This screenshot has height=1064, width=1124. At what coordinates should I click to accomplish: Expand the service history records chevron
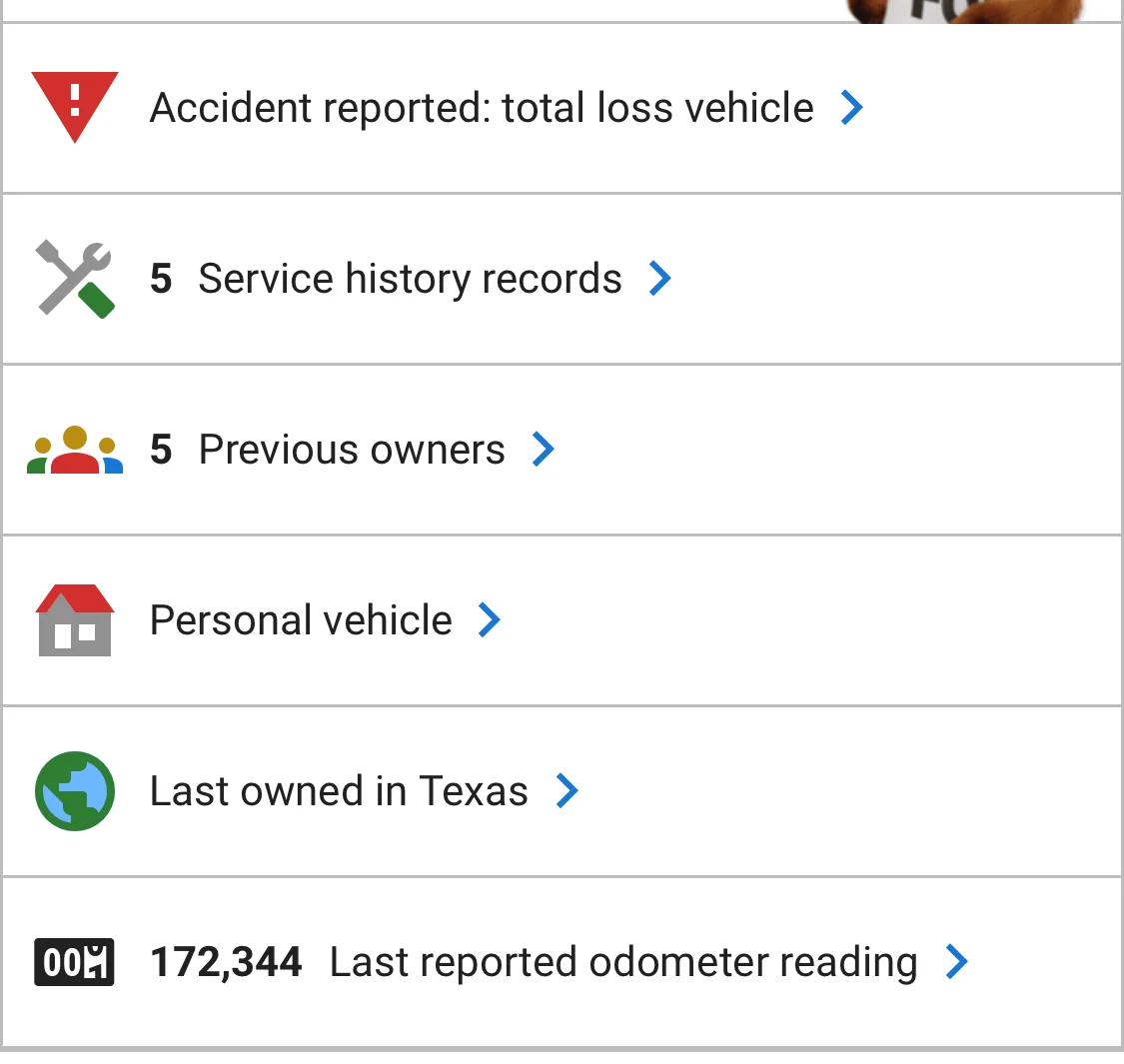(x=660, y=278)
